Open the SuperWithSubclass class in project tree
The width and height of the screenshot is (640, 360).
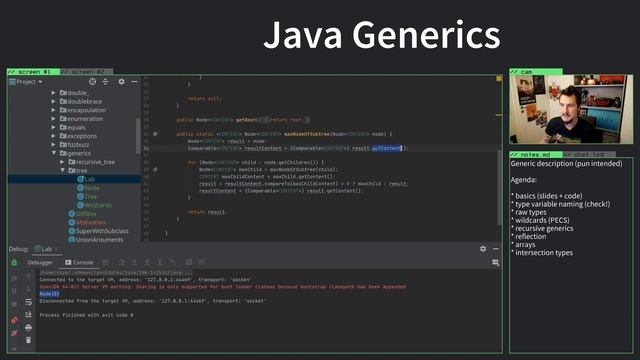click(98, 231)
